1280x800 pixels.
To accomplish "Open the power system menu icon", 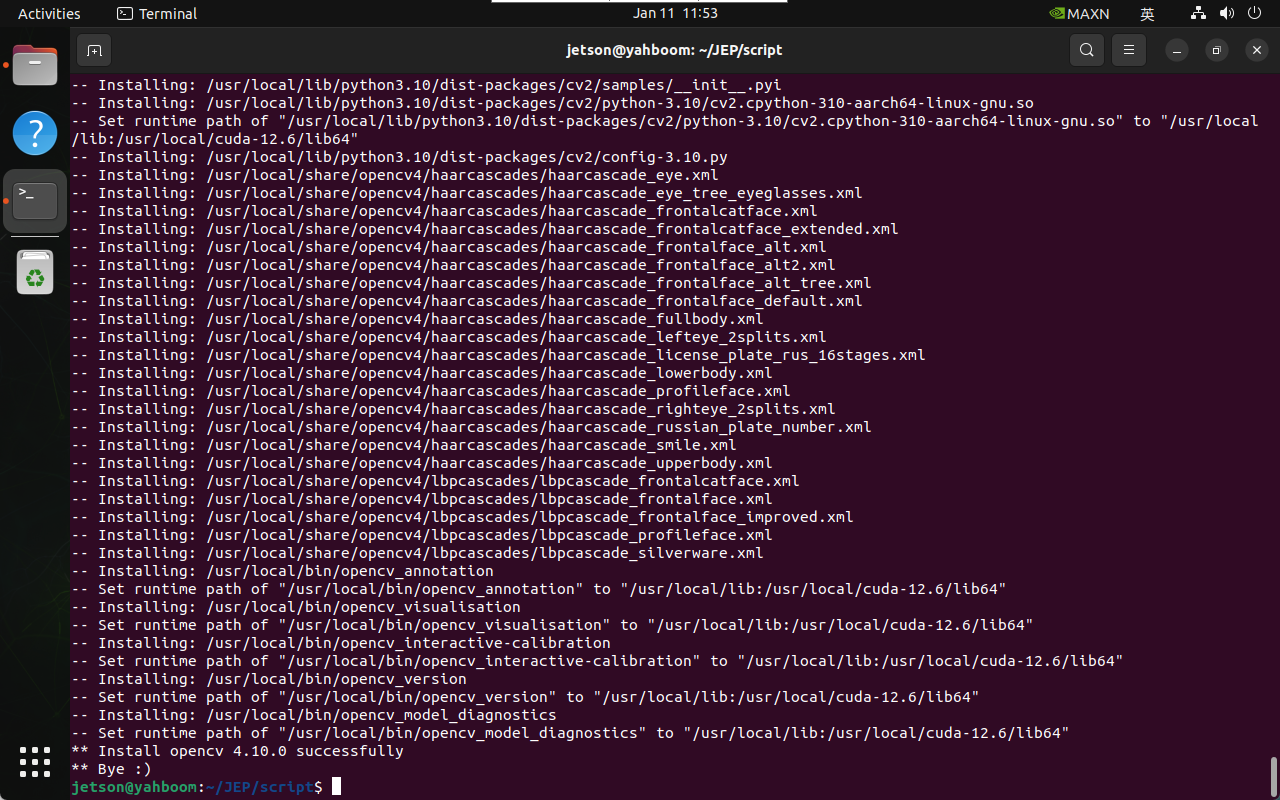I will click(x=1254, y=14).
